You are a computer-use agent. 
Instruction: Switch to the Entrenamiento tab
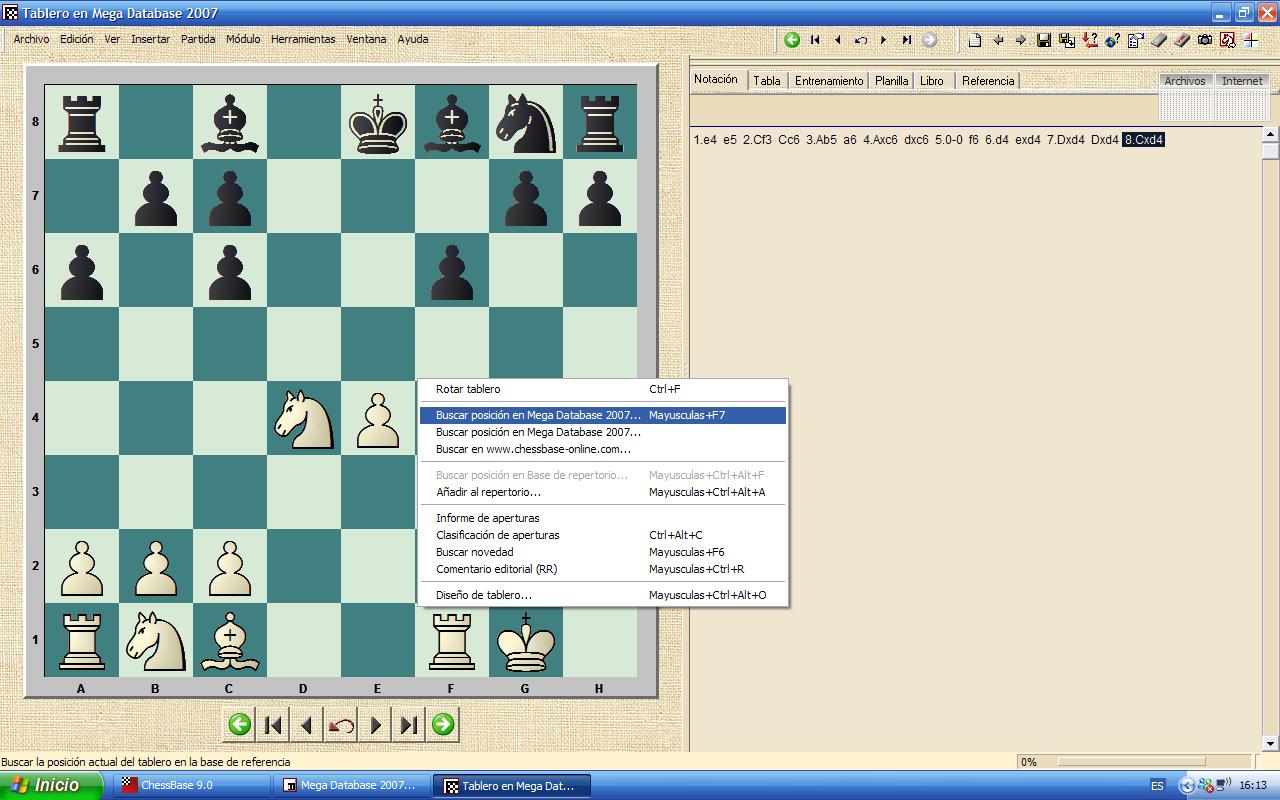click(x=828, y=81)
